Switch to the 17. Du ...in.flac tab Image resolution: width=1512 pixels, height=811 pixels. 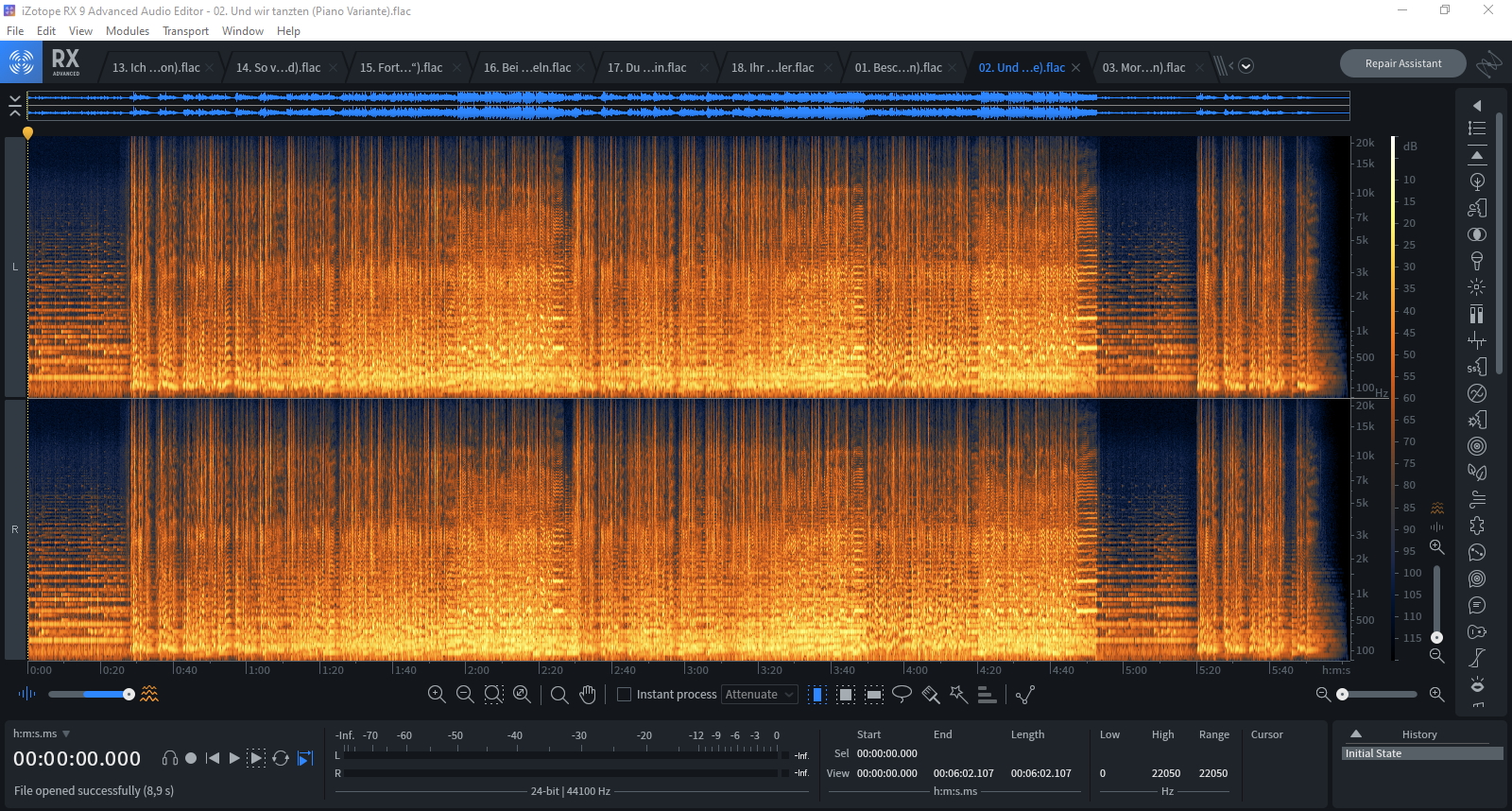(646, 68)
